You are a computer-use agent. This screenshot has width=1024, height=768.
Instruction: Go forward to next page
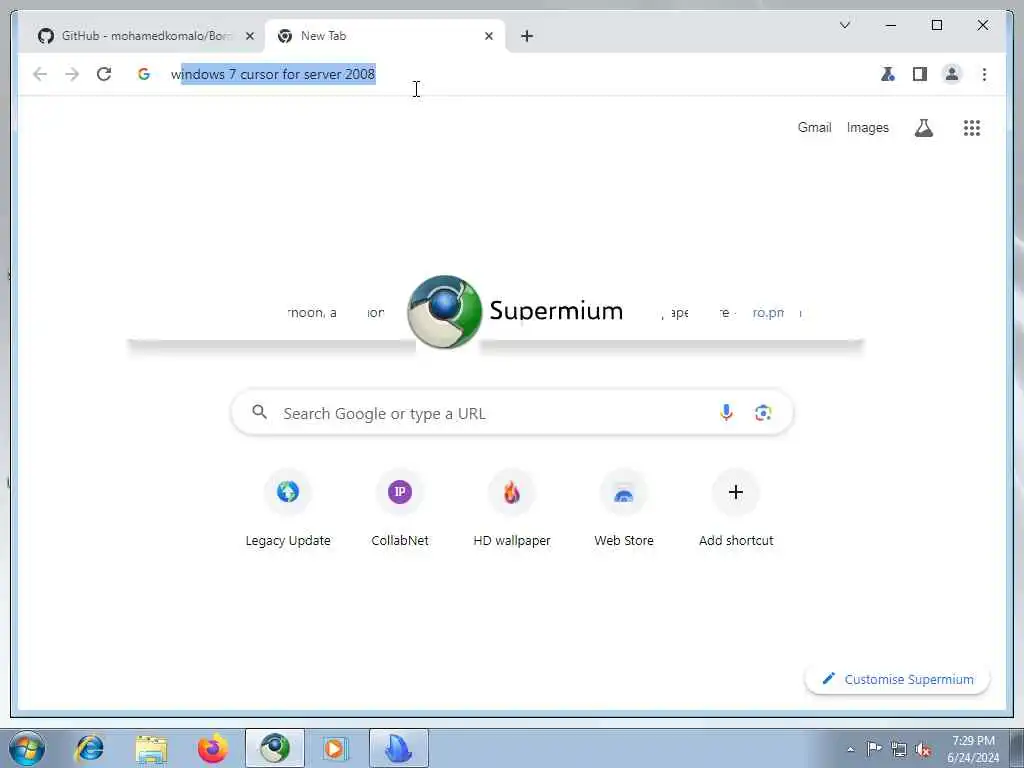[72, 74]
